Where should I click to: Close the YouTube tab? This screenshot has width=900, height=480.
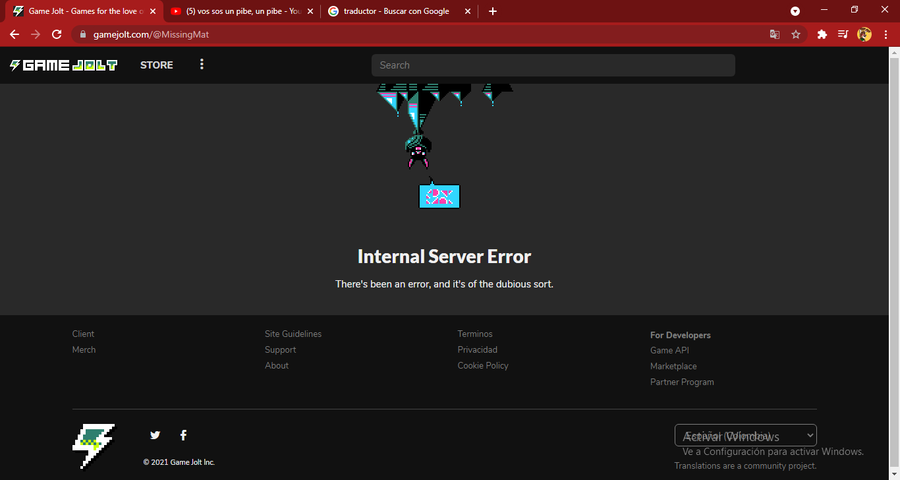310,11
